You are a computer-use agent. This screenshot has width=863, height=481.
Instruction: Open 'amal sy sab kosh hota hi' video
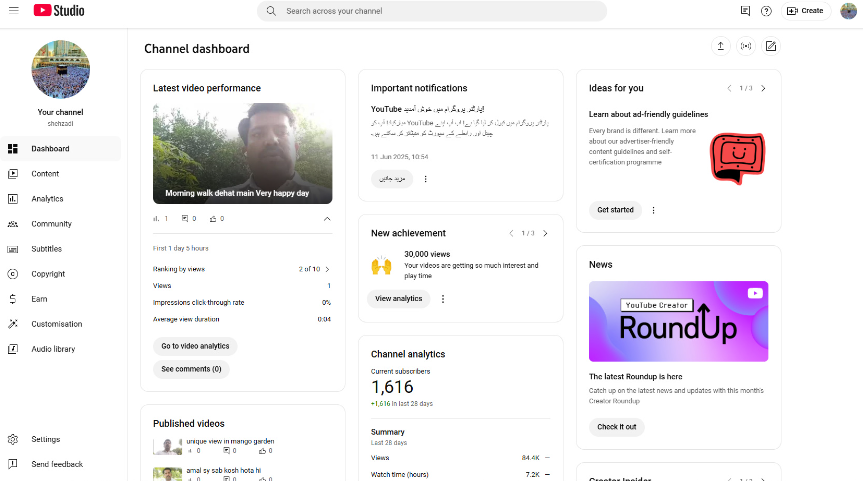click(223, 471)
